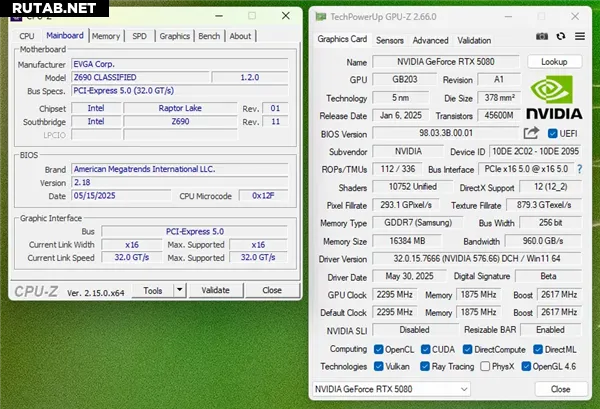Viewport: 600px width, 409px height.
Task: Switch to the Graphics tab in CPU-Z
Action: [175, 36]
